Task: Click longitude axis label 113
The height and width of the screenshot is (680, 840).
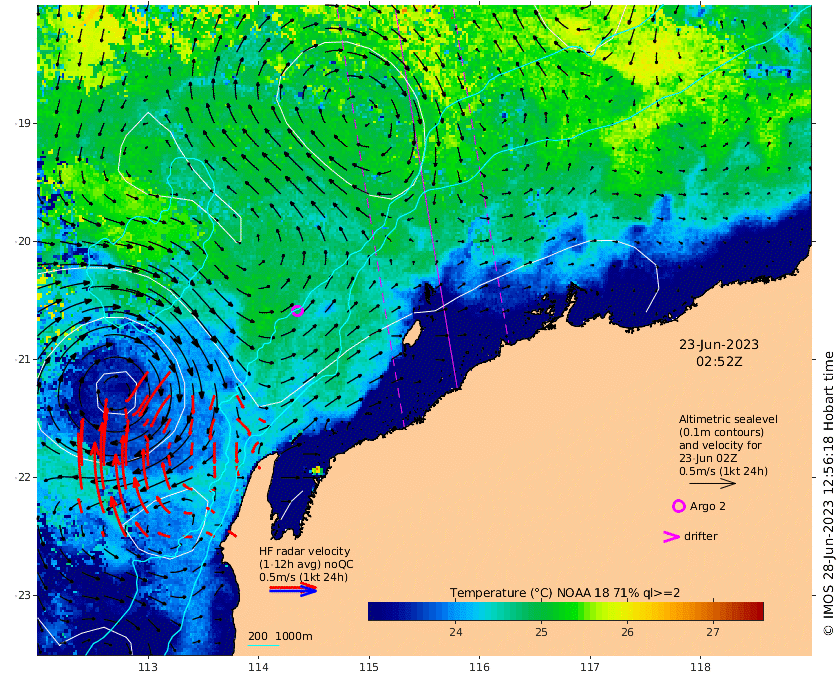Action: (x=148, y=667)
